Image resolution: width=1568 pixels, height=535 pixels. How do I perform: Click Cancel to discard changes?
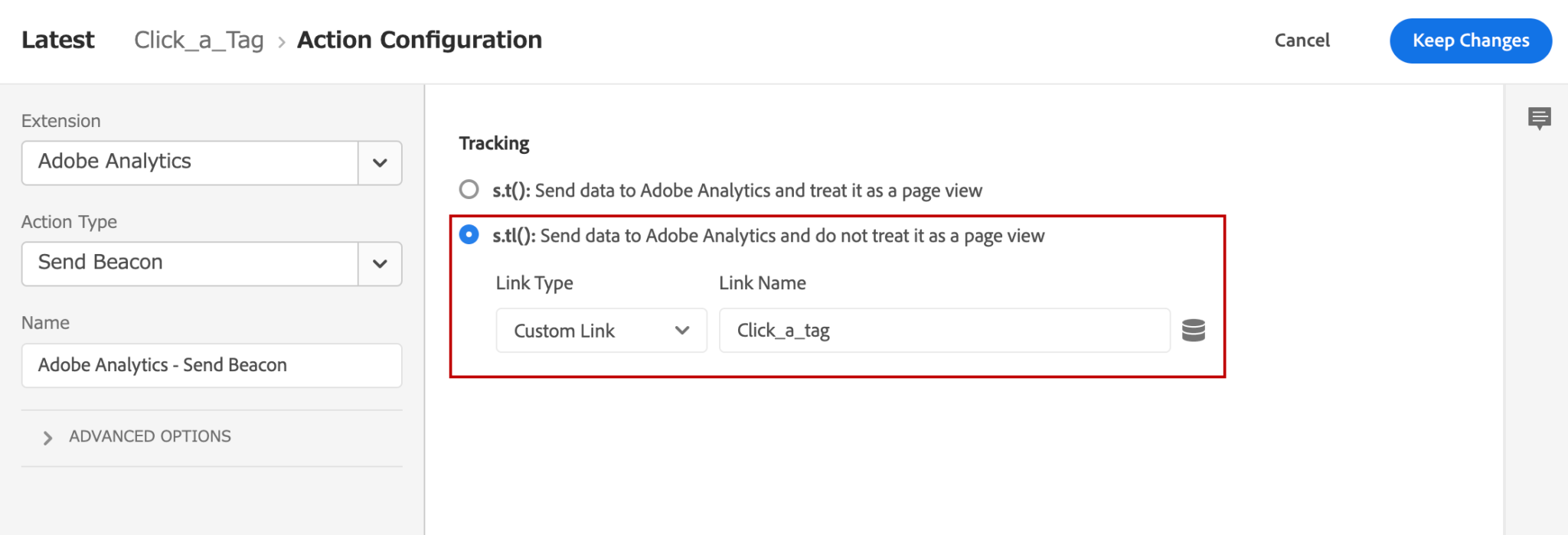point(1302,41)
